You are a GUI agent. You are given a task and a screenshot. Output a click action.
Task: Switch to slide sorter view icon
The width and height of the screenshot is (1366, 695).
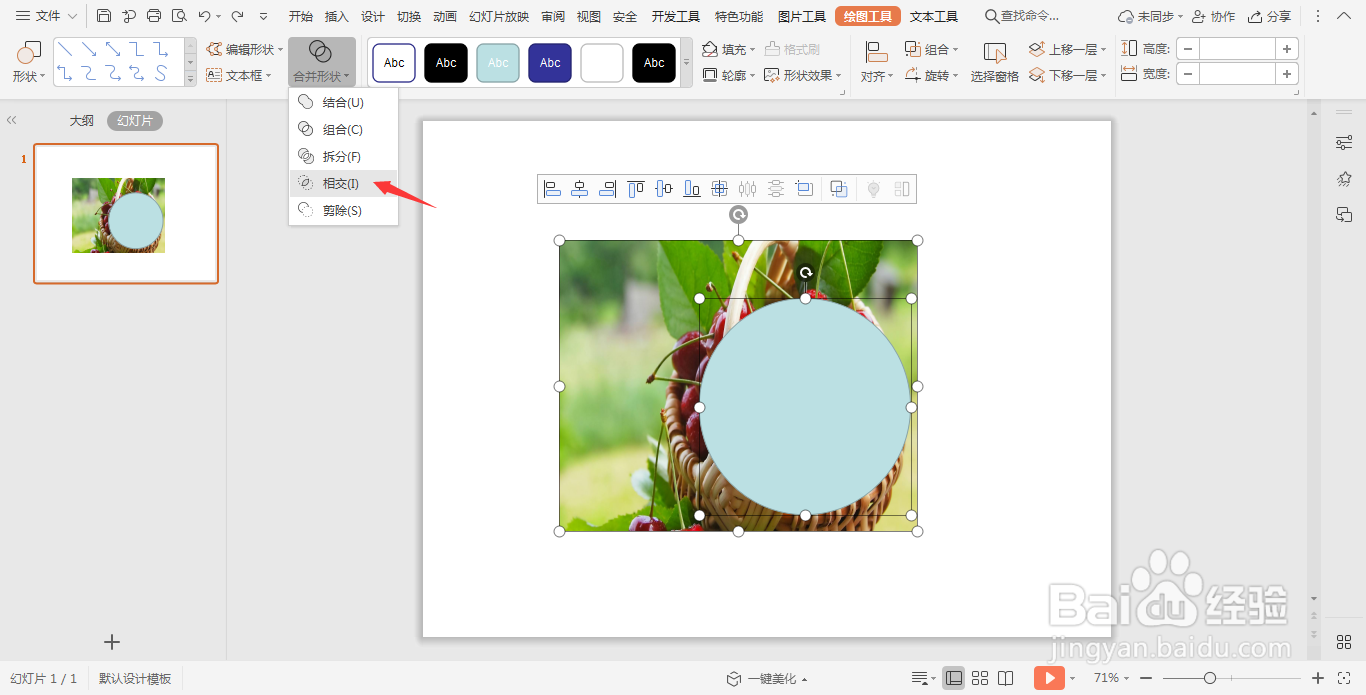(980, 678)
